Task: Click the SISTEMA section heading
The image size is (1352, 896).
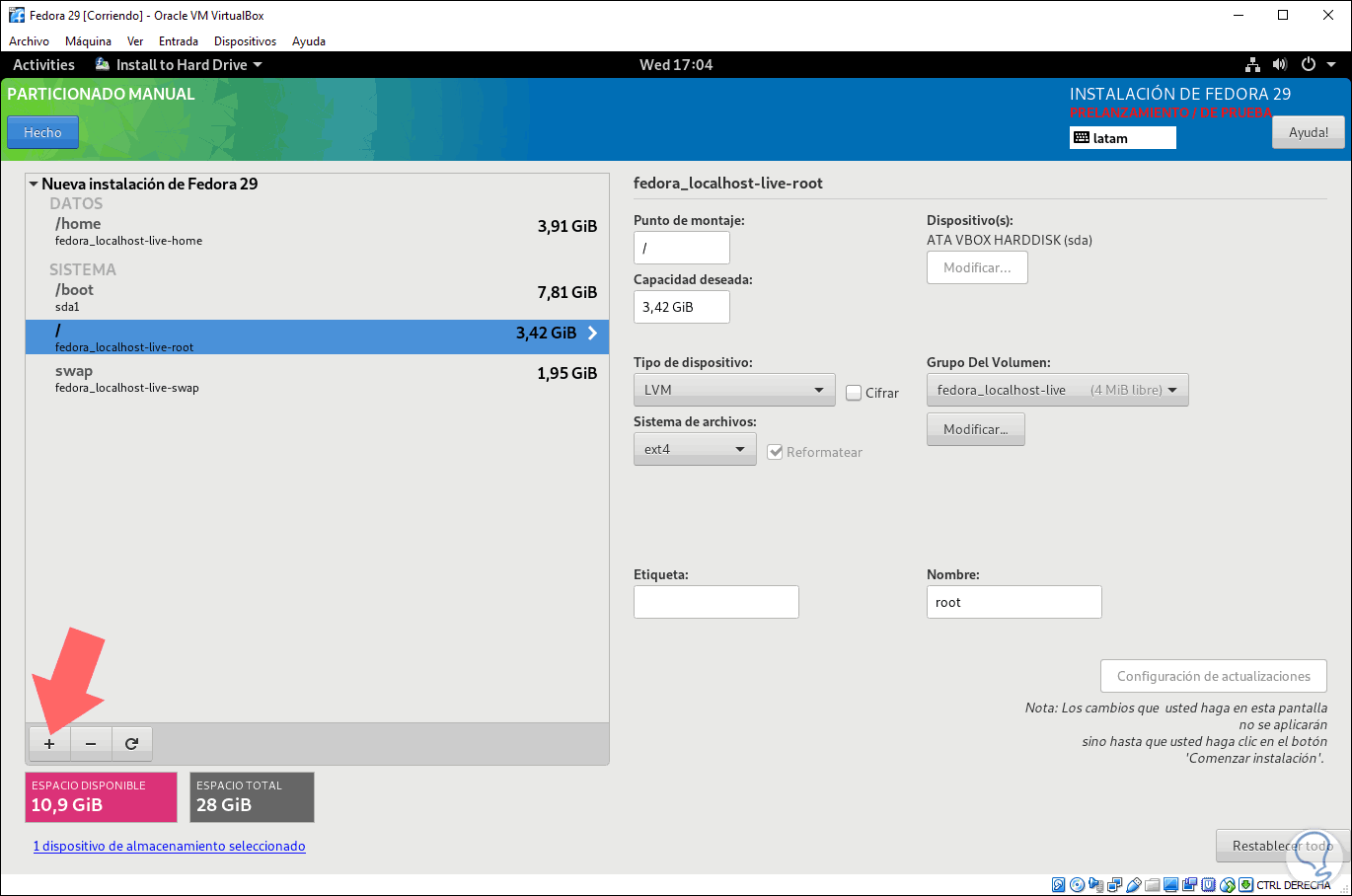Action: pos(83,269)
